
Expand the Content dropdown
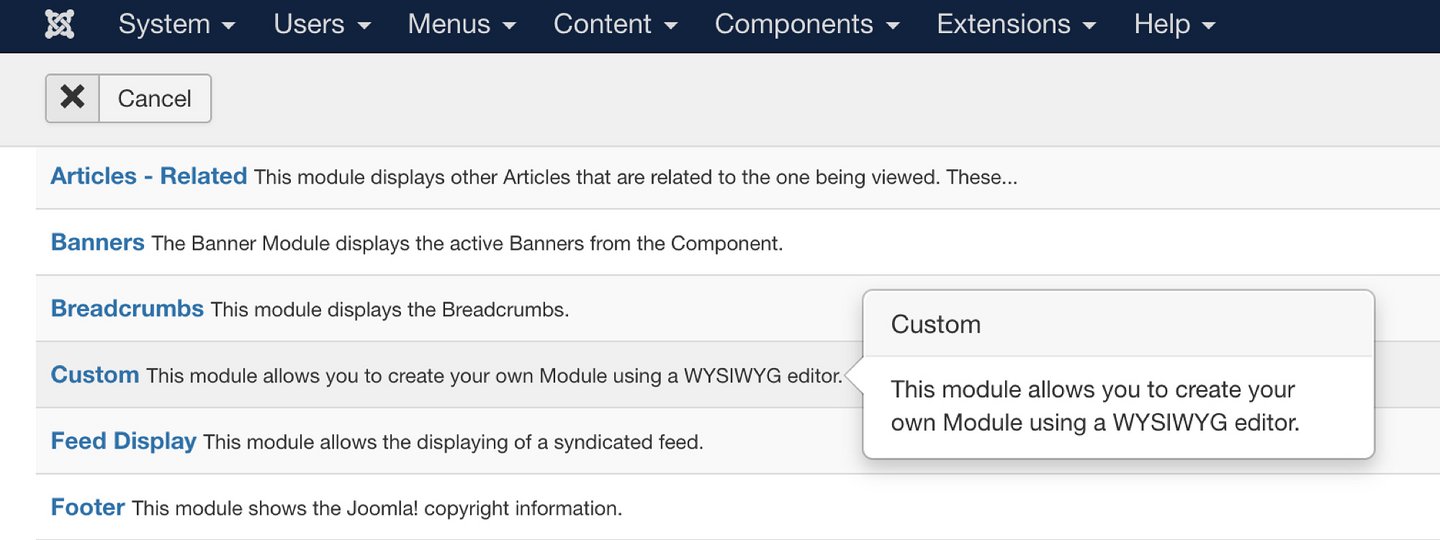pyautogui.click(x=615, y=24)
